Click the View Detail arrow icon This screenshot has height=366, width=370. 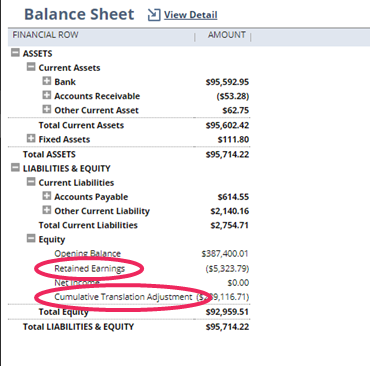pyautogui.click(x=154, y=15)
